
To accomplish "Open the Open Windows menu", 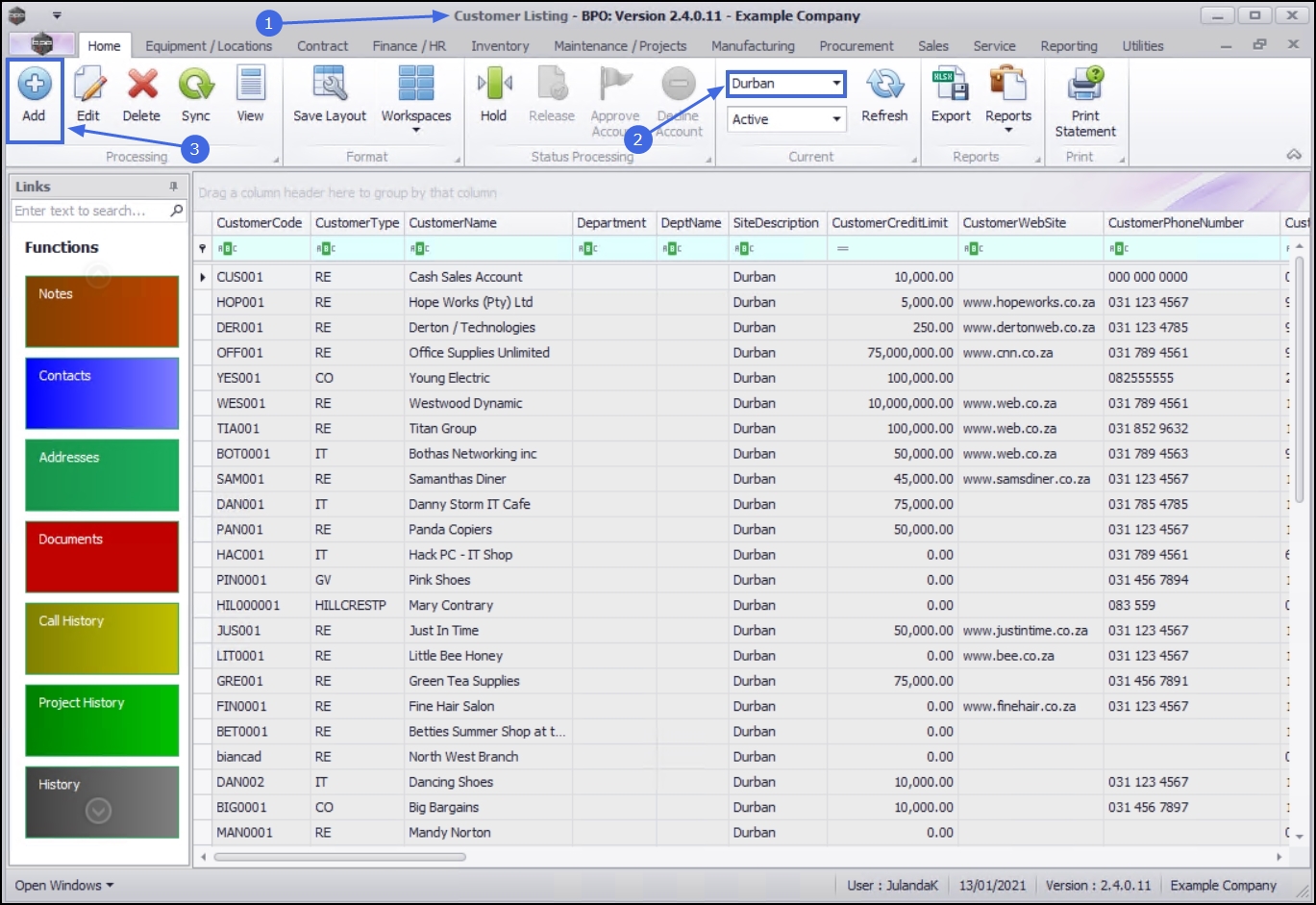I will 63,885.
